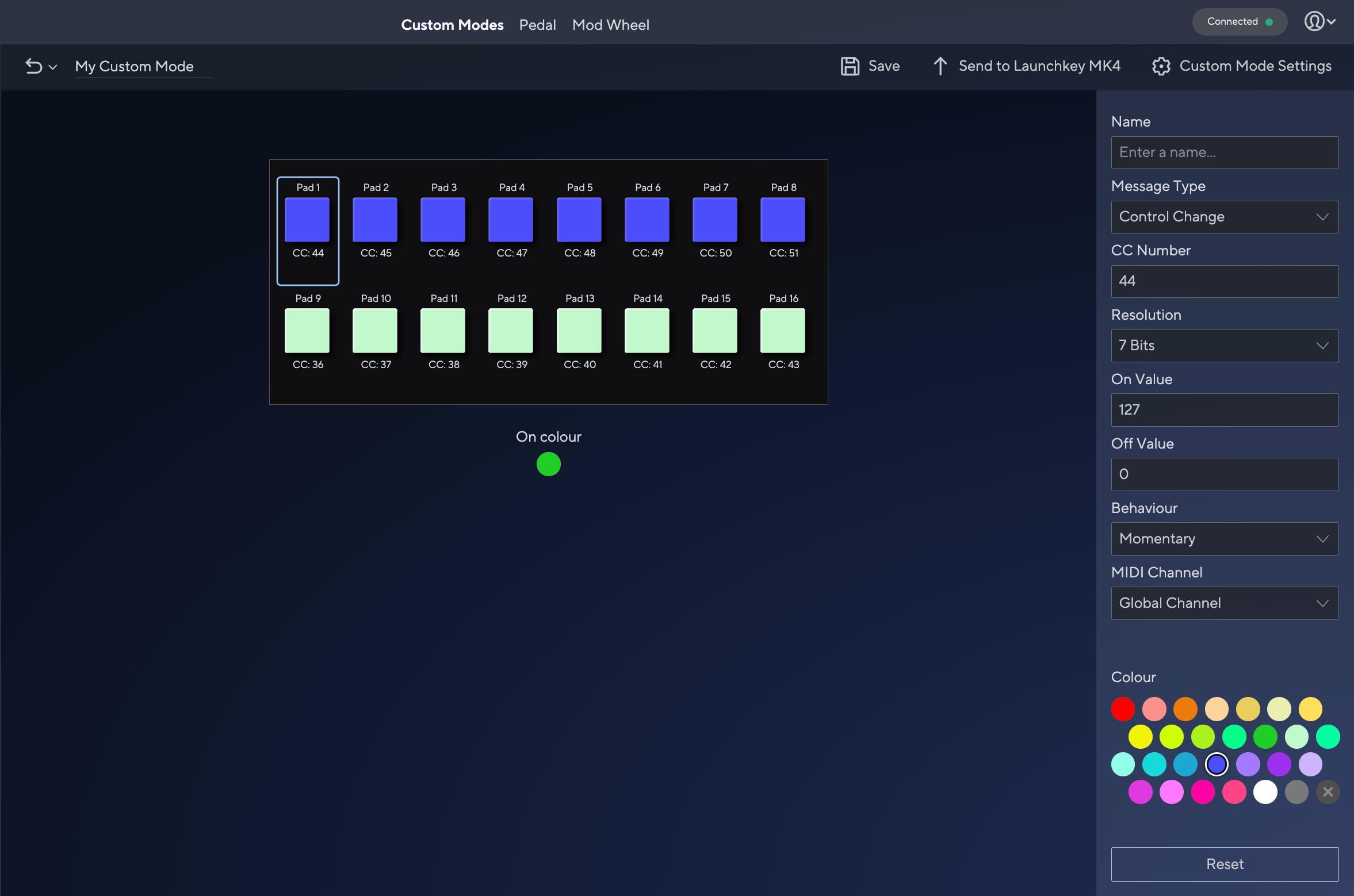The width and height of the screenshot is (1354, 896).
Task: Select Pad 15 with CC 42
Action: (716, 331)
